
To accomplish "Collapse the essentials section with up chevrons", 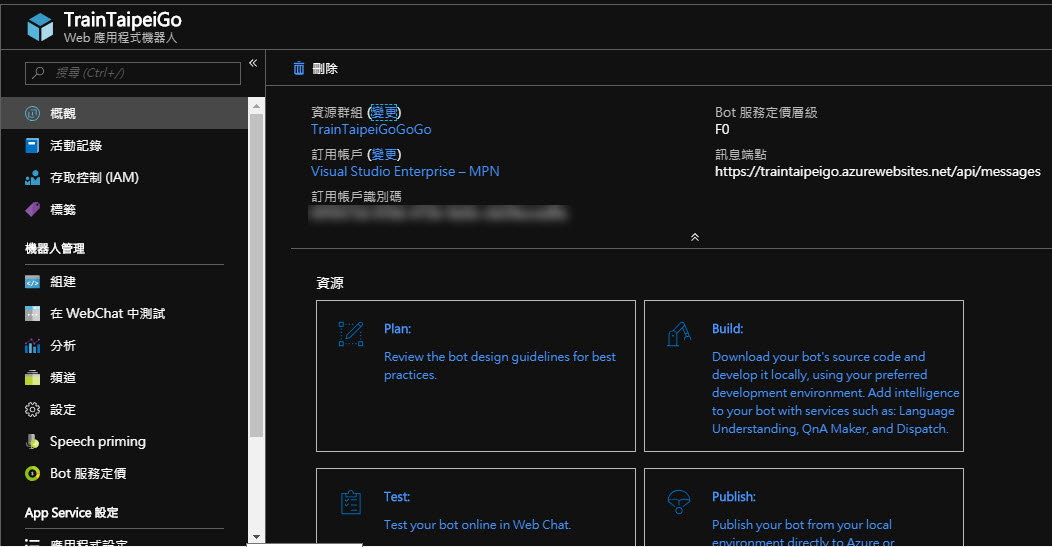I will 695,237.
